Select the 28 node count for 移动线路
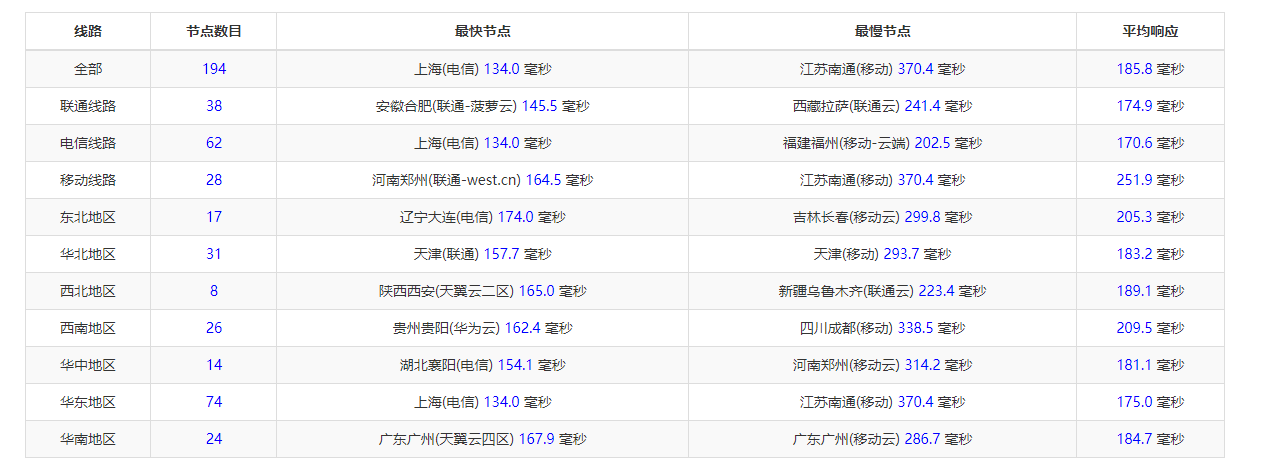The image size is (1277, 475). [213, 180]
